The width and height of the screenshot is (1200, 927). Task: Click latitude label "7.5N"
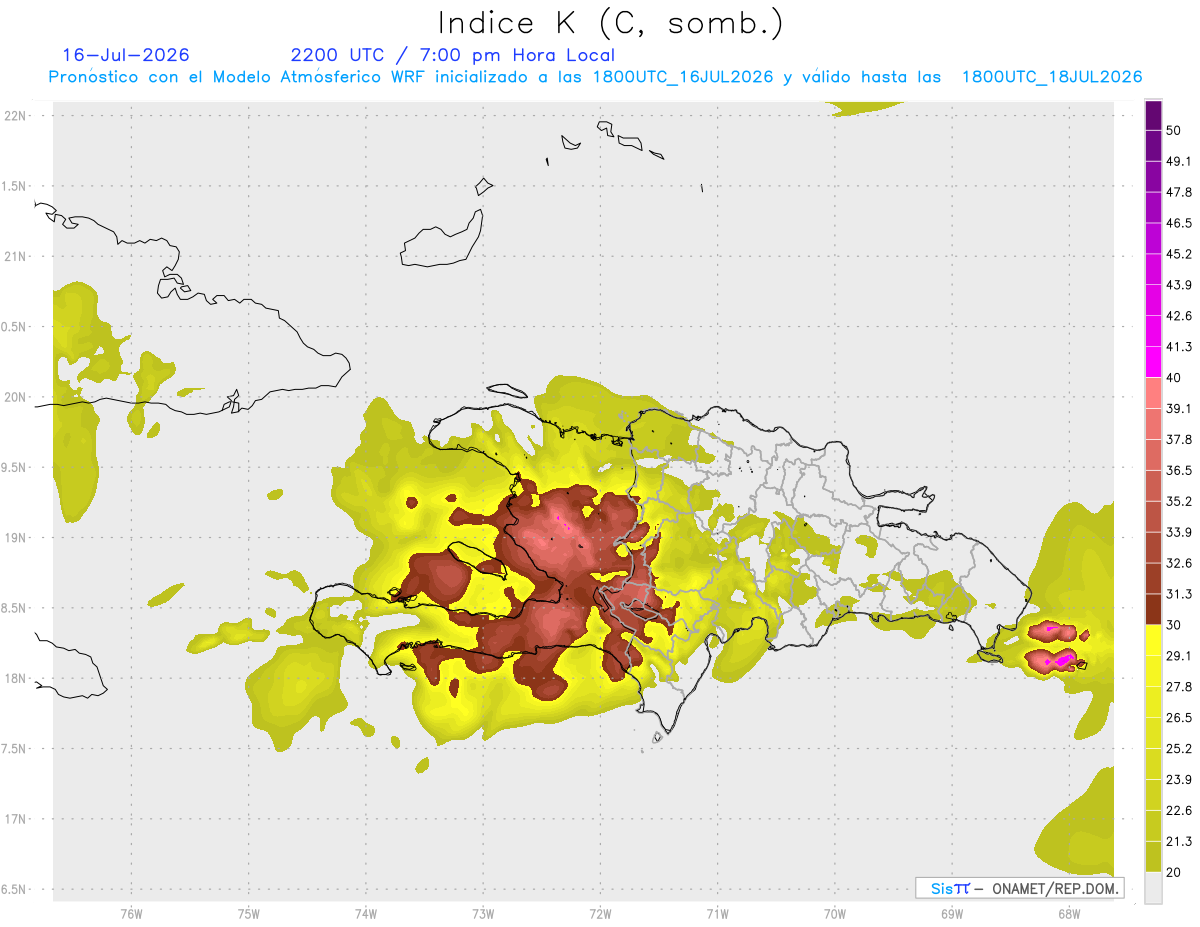15,749
